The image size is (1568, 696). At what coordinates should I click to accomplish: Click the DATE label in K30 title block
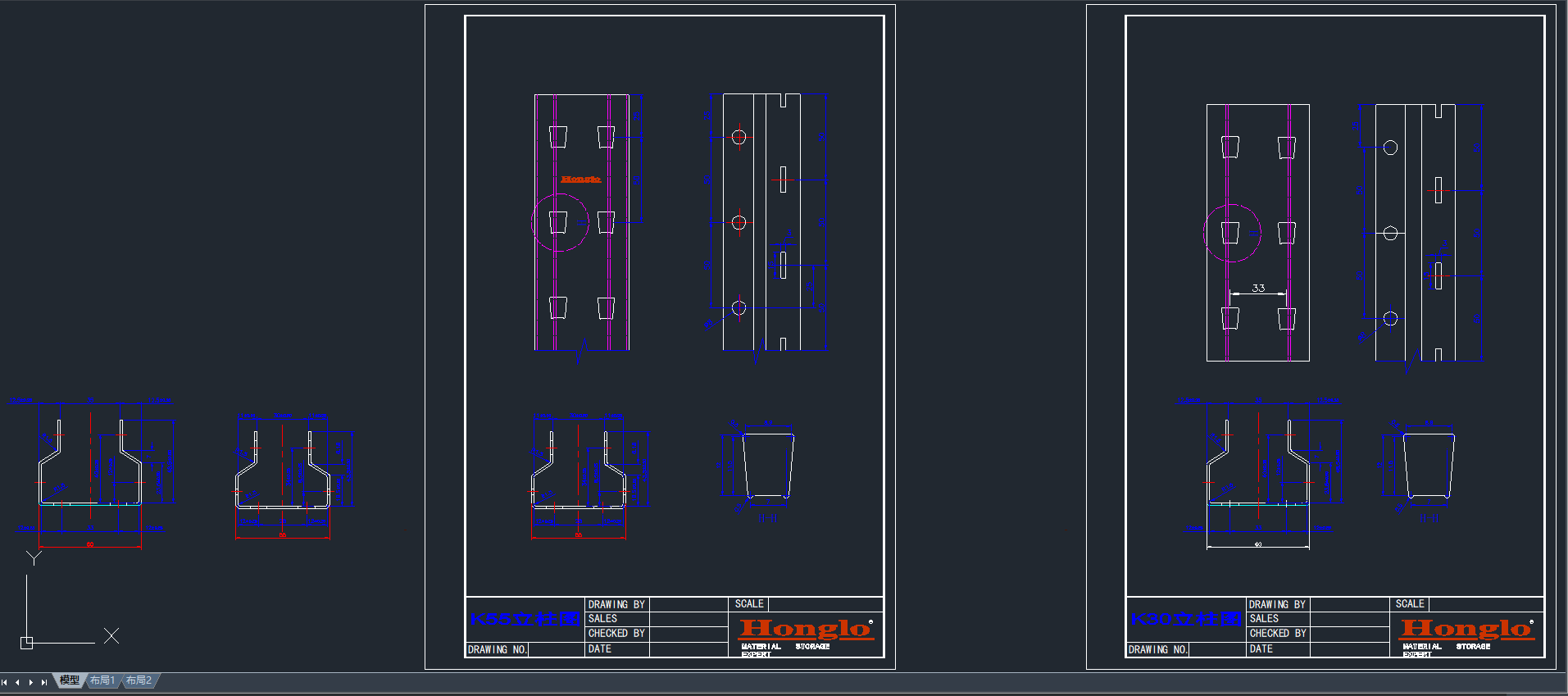(1261, 648)
